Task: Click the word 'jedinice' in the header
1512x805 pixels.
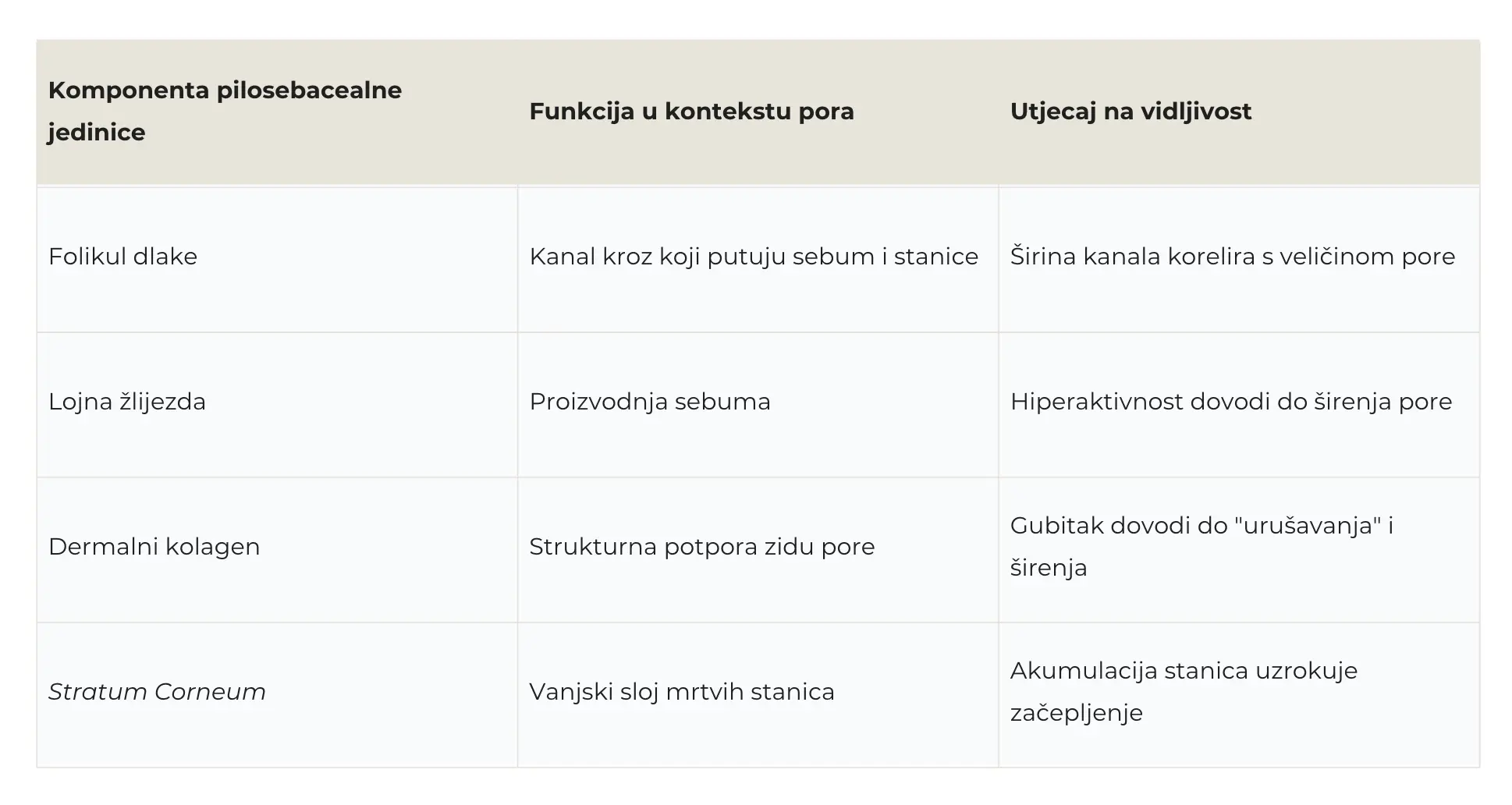Action: pos(97,133)
